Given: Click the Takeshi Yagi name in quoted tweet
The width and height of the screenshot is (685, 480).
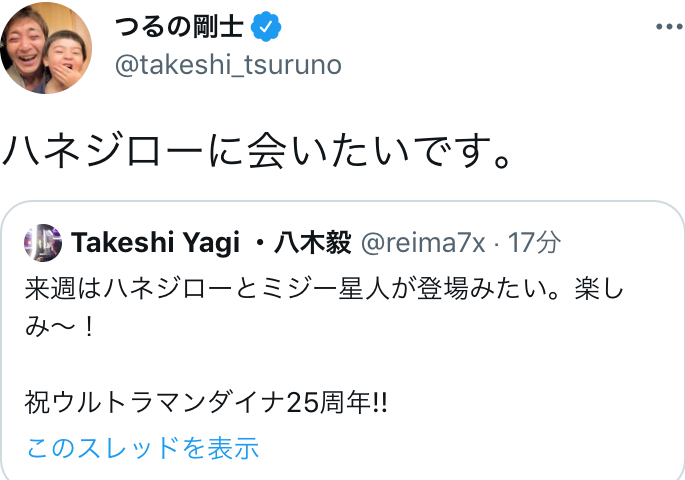Looking at the screenshot, I should tap(153, 243).
